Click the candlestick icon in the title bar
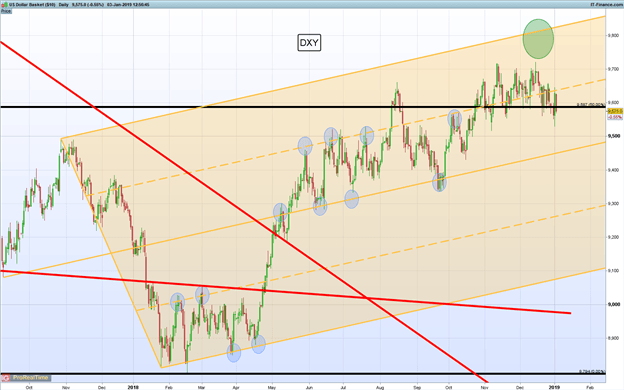The width and height of the screenshot is (624, 390). tap(4, 5)
